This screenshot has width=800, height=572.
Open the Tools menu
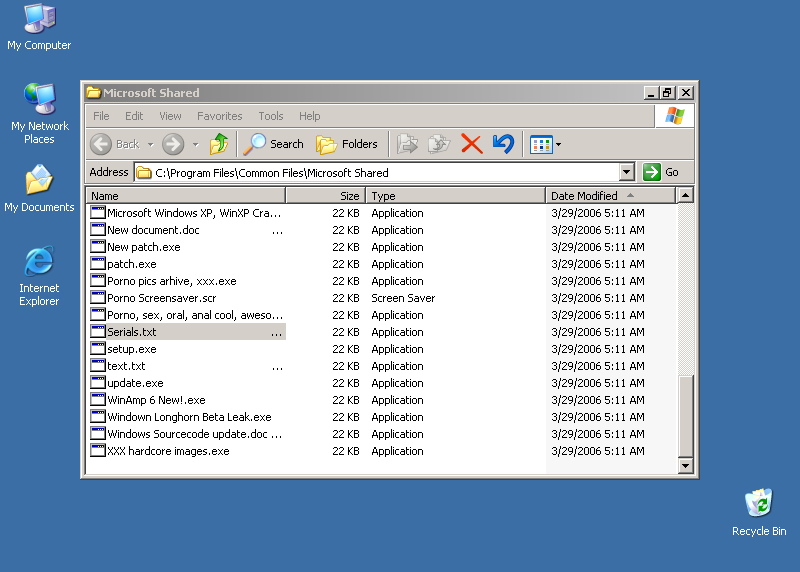270,116
